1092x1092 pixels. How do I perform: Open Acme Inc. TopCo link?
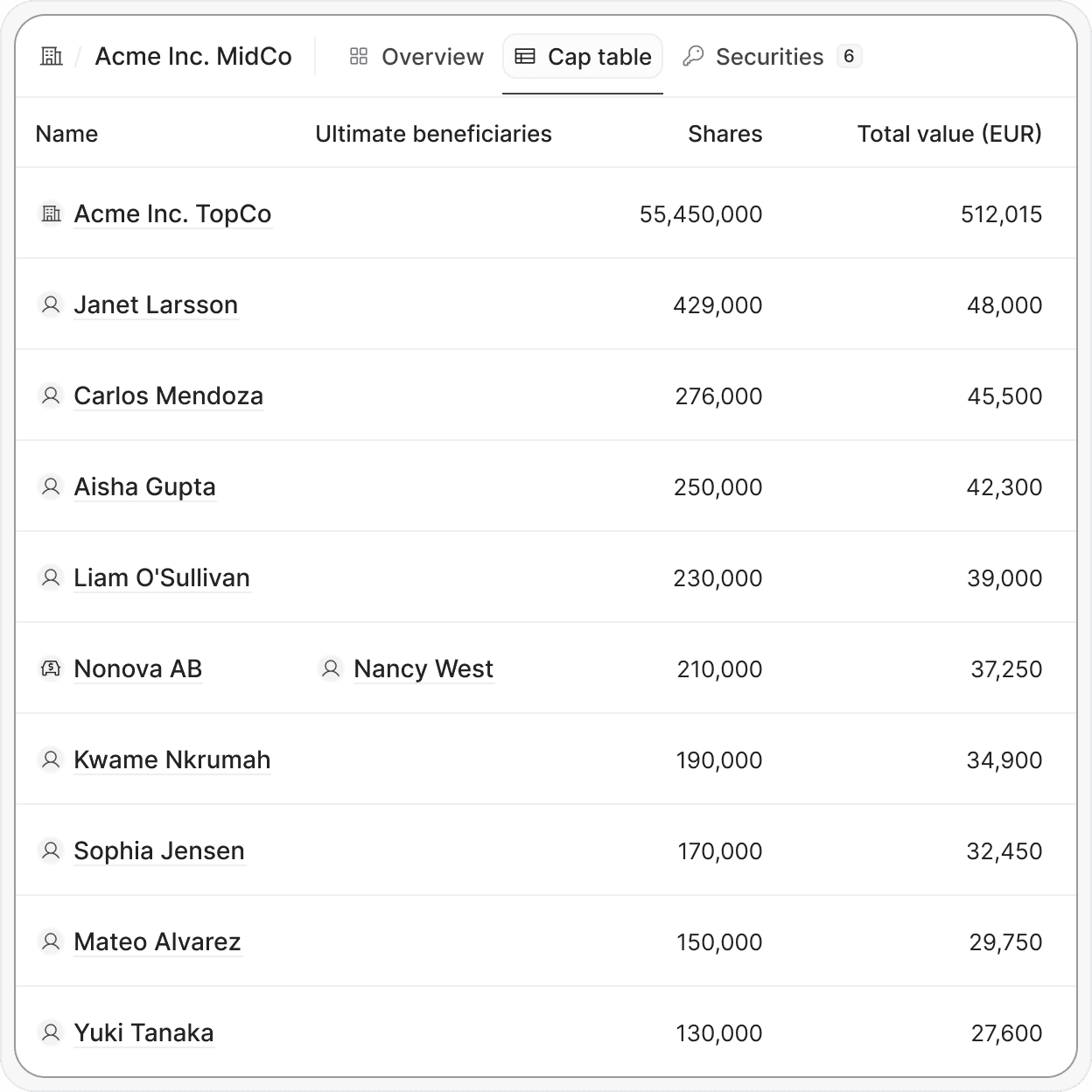(x=172, y=214)
